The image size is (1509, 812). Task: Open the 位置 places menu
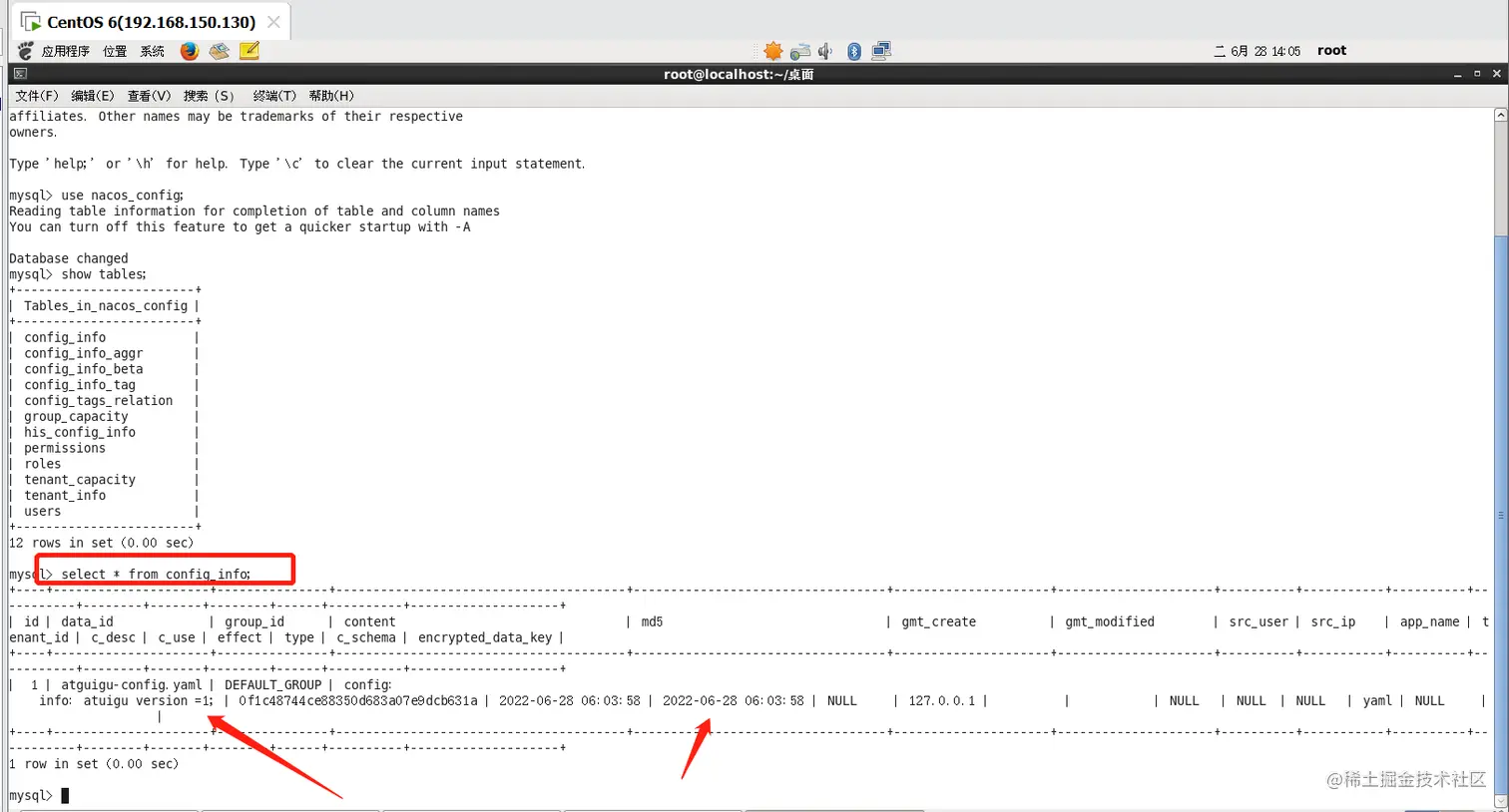click(115, 51)
